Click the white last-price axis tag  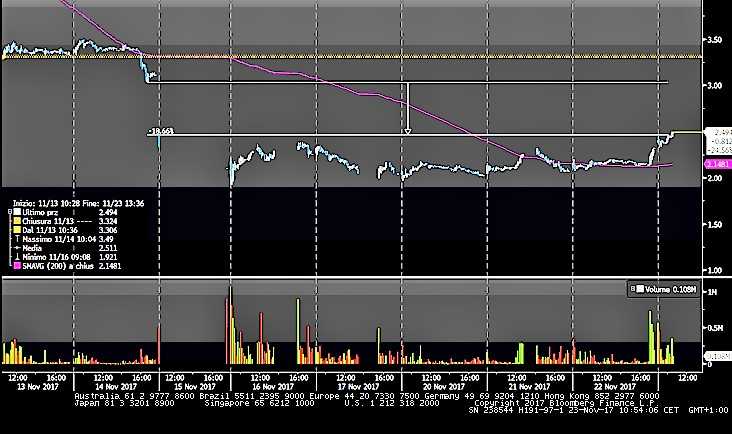(718, 141)
